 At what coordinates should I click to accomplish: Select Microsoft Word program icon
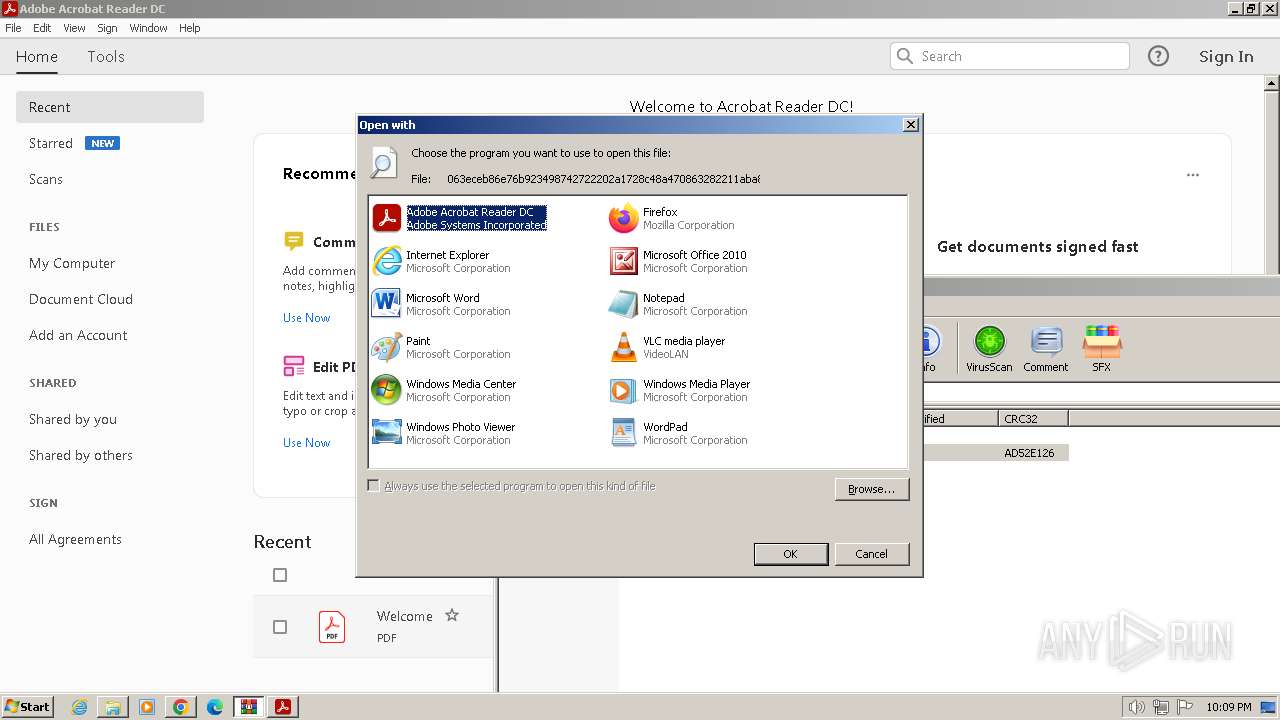[x=387, y=304]
